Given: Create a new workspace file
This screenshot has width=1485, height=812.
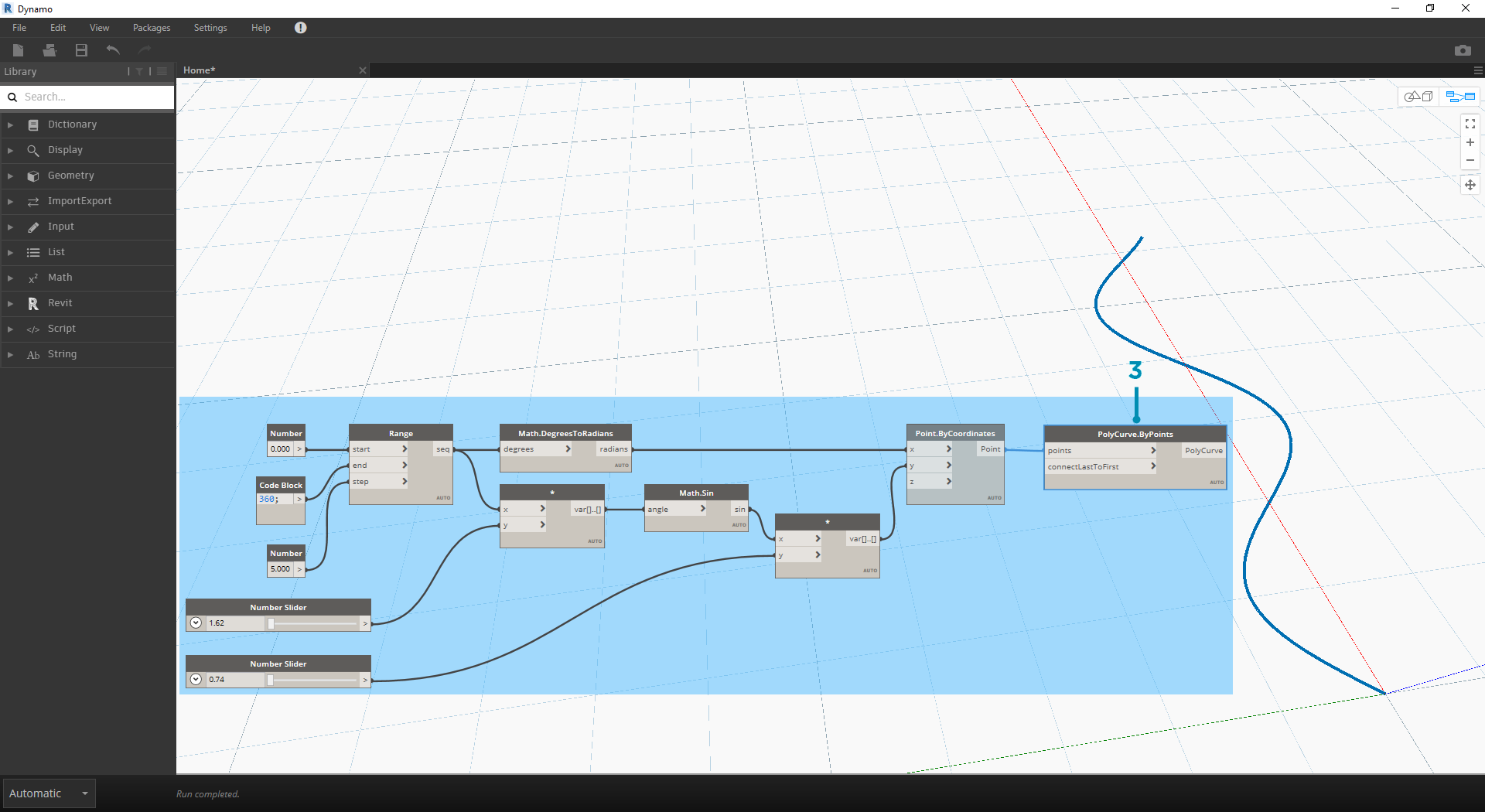Looking at the screenshot, I should 18,49.
